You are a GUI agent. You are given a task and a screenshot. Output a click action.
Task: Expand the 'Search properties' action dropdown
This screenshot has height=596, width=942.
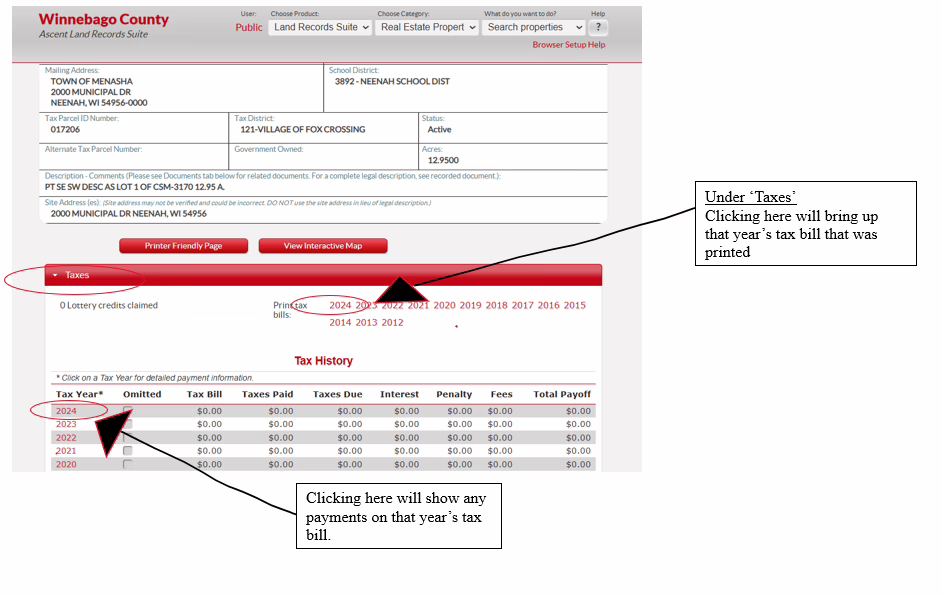tap(535, 27)
